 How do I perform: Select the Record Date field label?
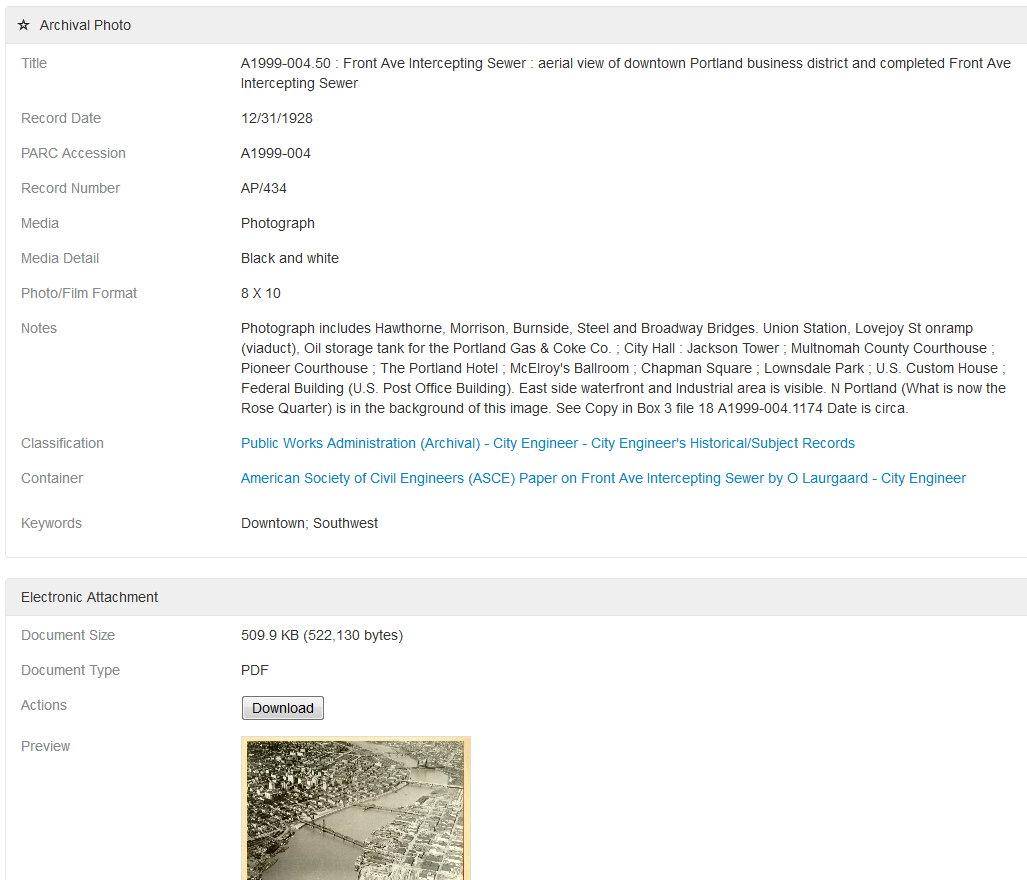click(61, 119)
